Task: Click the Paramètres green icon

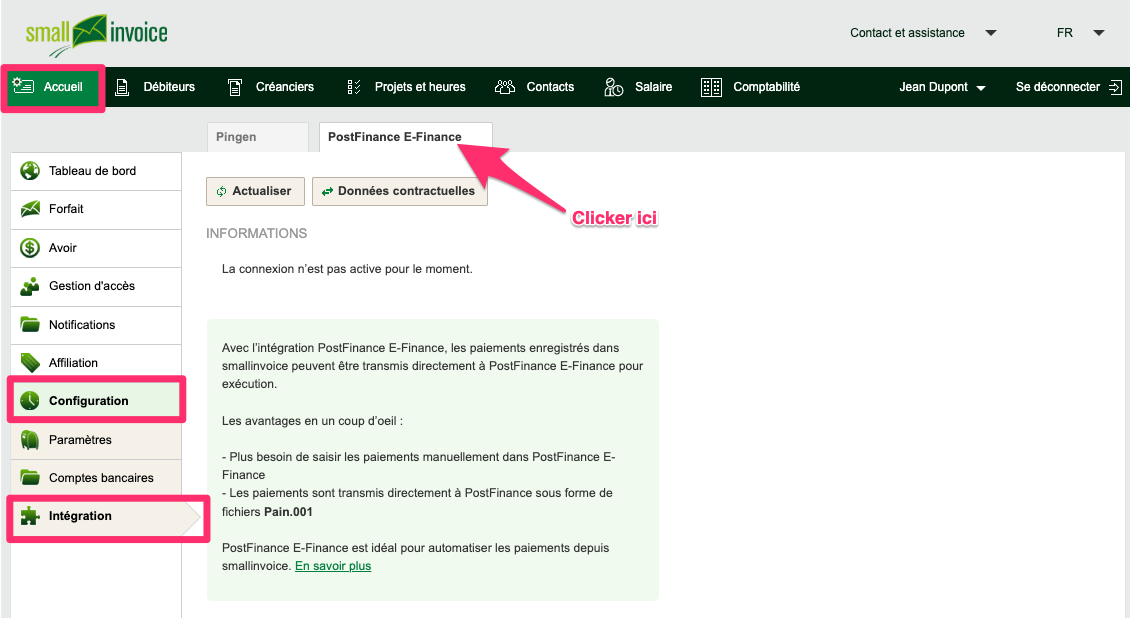Action: click(30, 439)
